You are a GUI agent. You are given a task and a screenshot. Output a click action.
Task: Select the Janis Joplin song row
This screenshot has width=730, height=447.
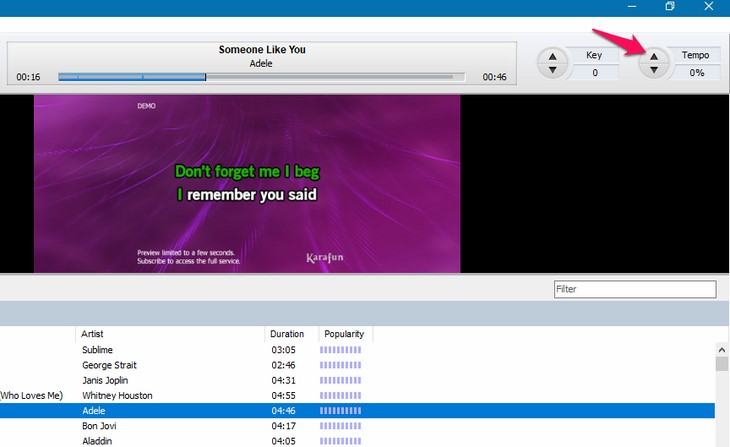pyautogui.click(x=357, y=380)
